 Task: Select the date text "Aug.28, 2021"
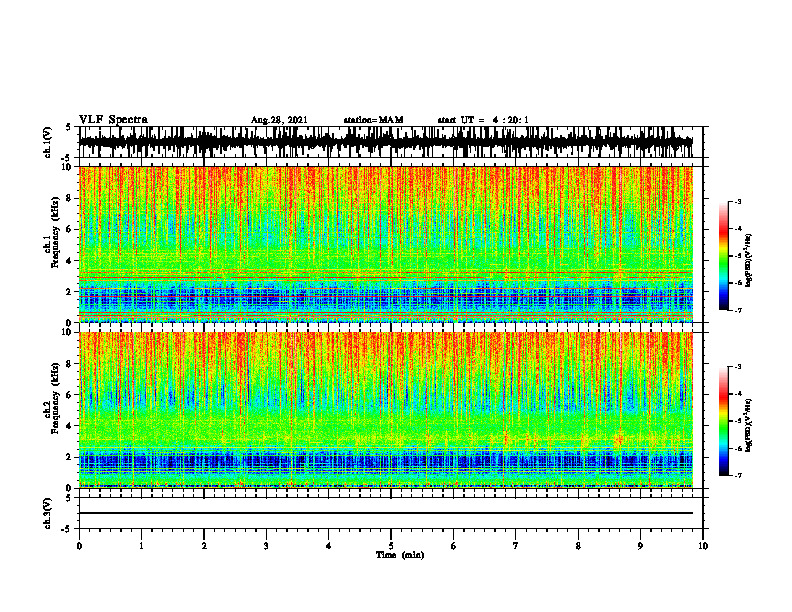[x=279, y=120]
